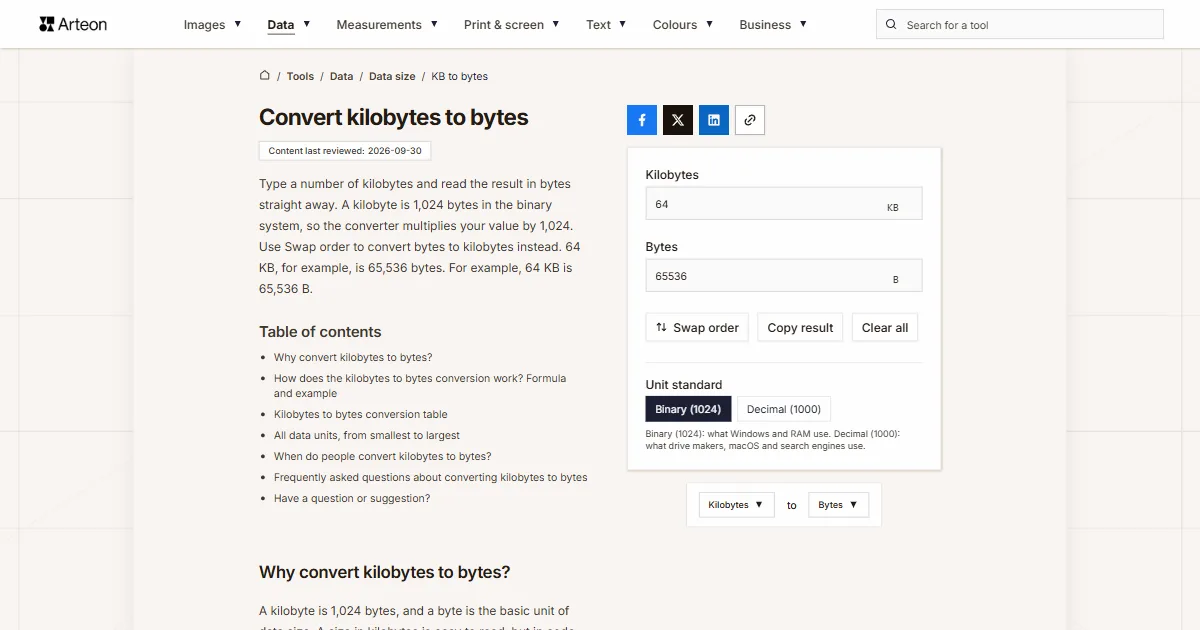Clear all converter fields
This screenshot has width=1200, height=630.
coord(885,328)
